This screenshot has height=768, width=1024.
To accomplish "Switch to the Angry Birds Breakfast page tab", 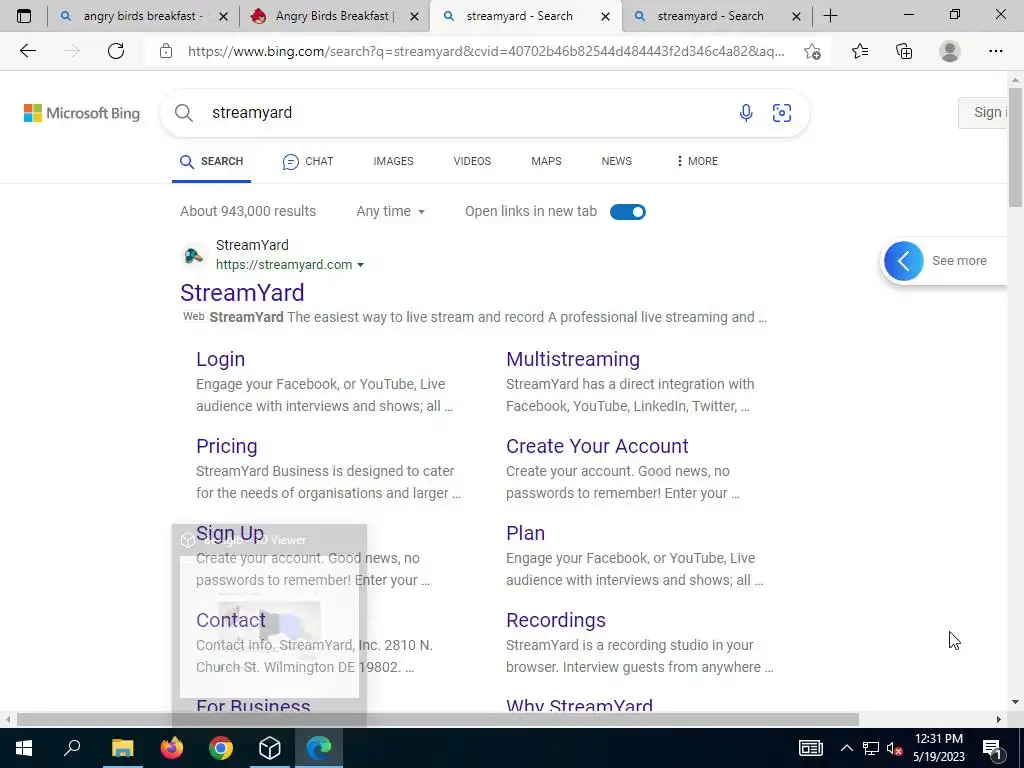I will (334, 16).
